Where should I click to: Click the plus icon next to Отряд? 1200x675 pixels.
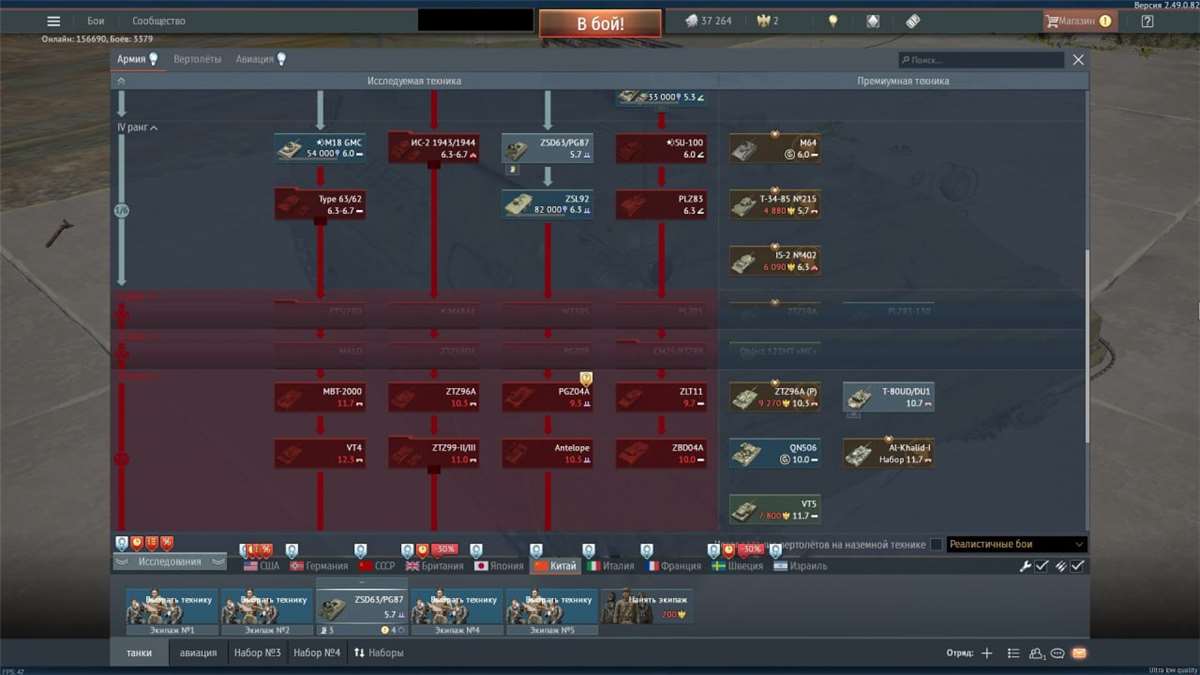(x=988, y=653)
